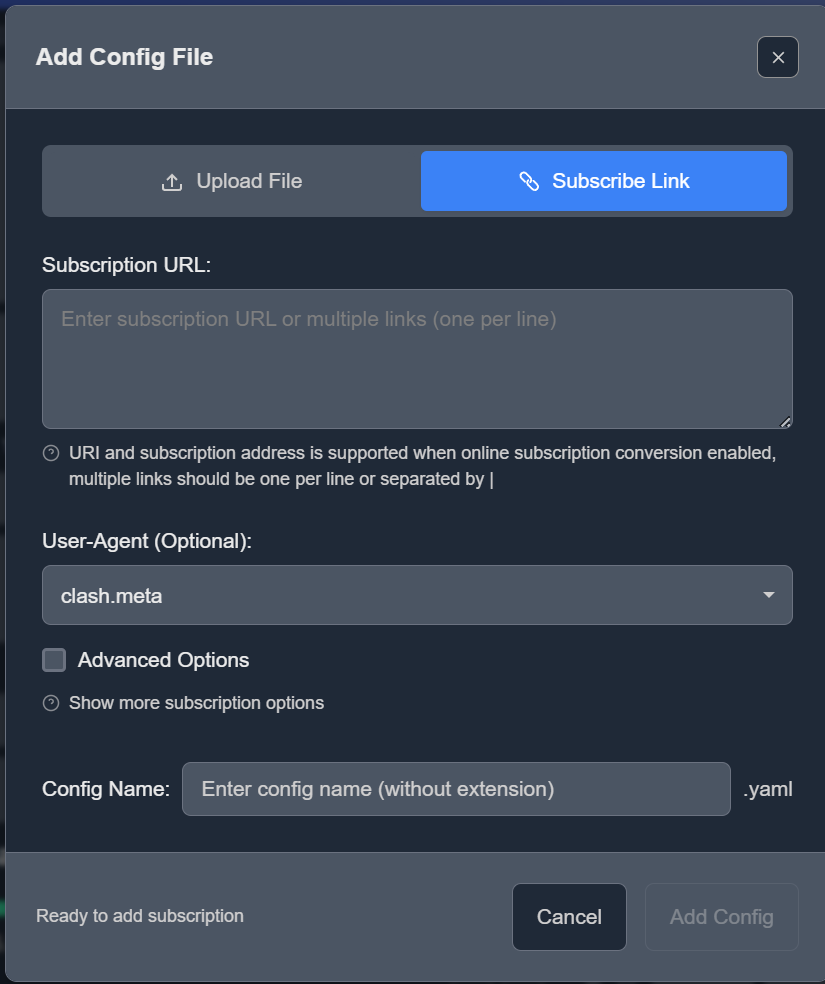
Task: Click the User-Agent dropdown arrow
Action: pos(768,595)
